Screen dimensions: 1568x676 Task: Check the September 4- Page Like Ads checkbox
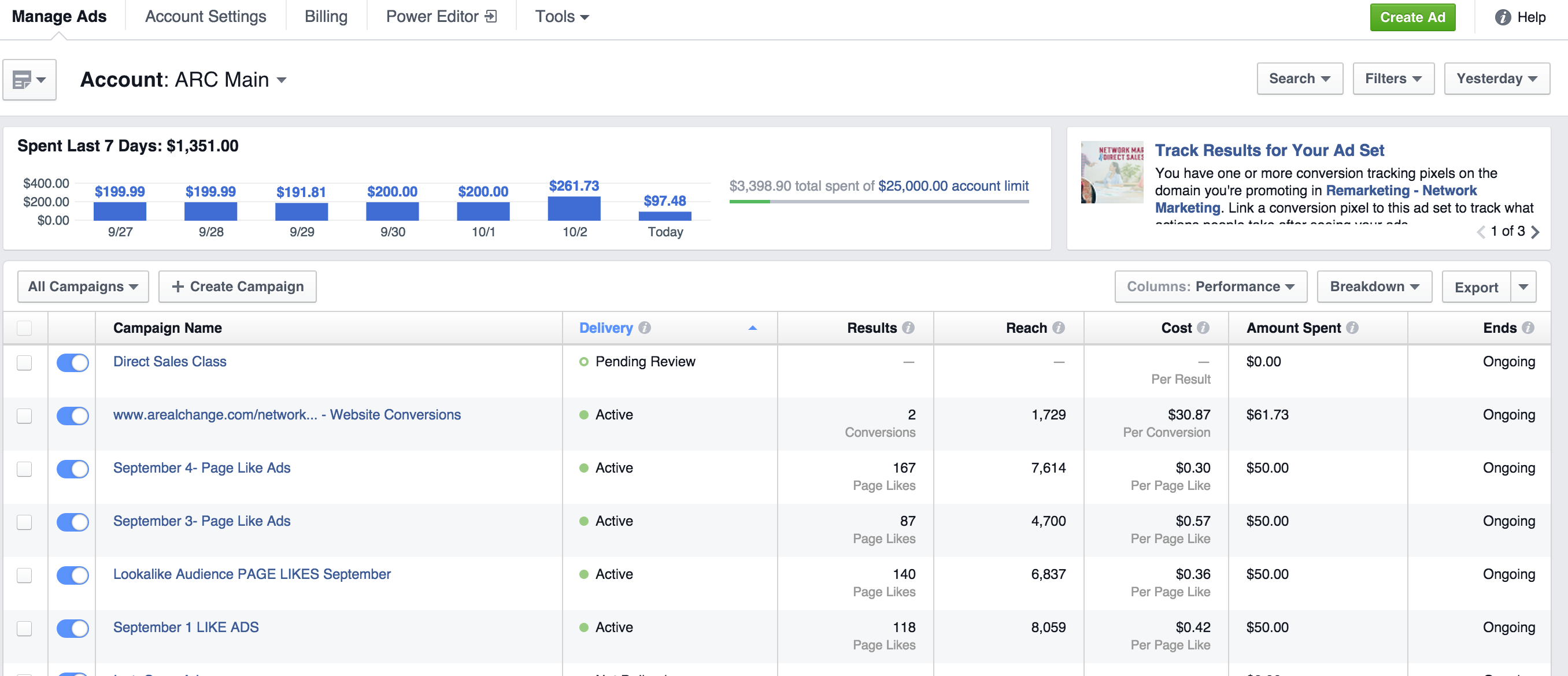pos(24,469)
